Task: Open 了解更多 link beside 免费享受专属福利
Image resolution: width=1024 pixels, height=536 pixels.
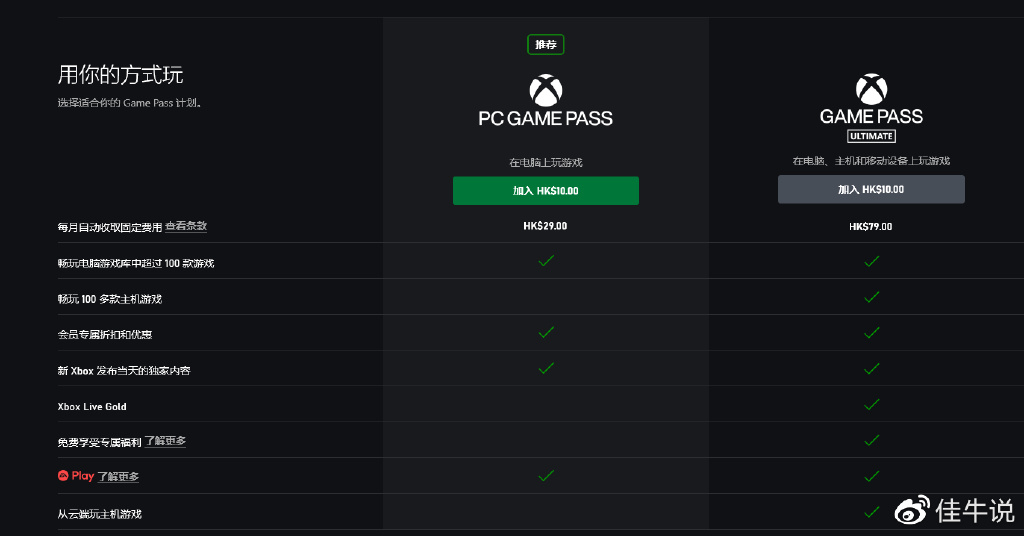Action: click(x=165, y=441)
